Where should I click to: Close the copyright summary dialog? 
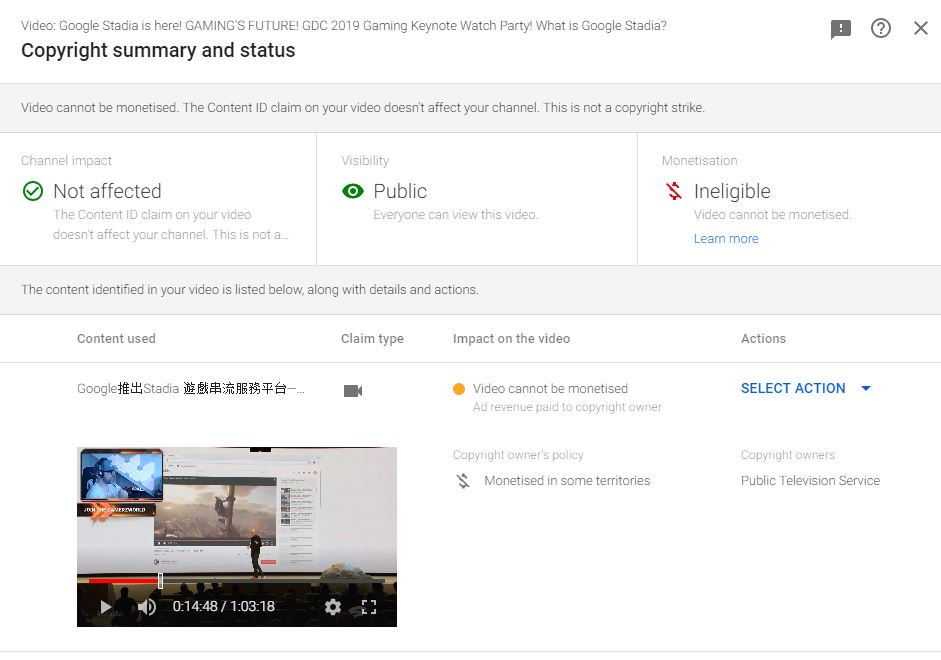tap(921, 28)
